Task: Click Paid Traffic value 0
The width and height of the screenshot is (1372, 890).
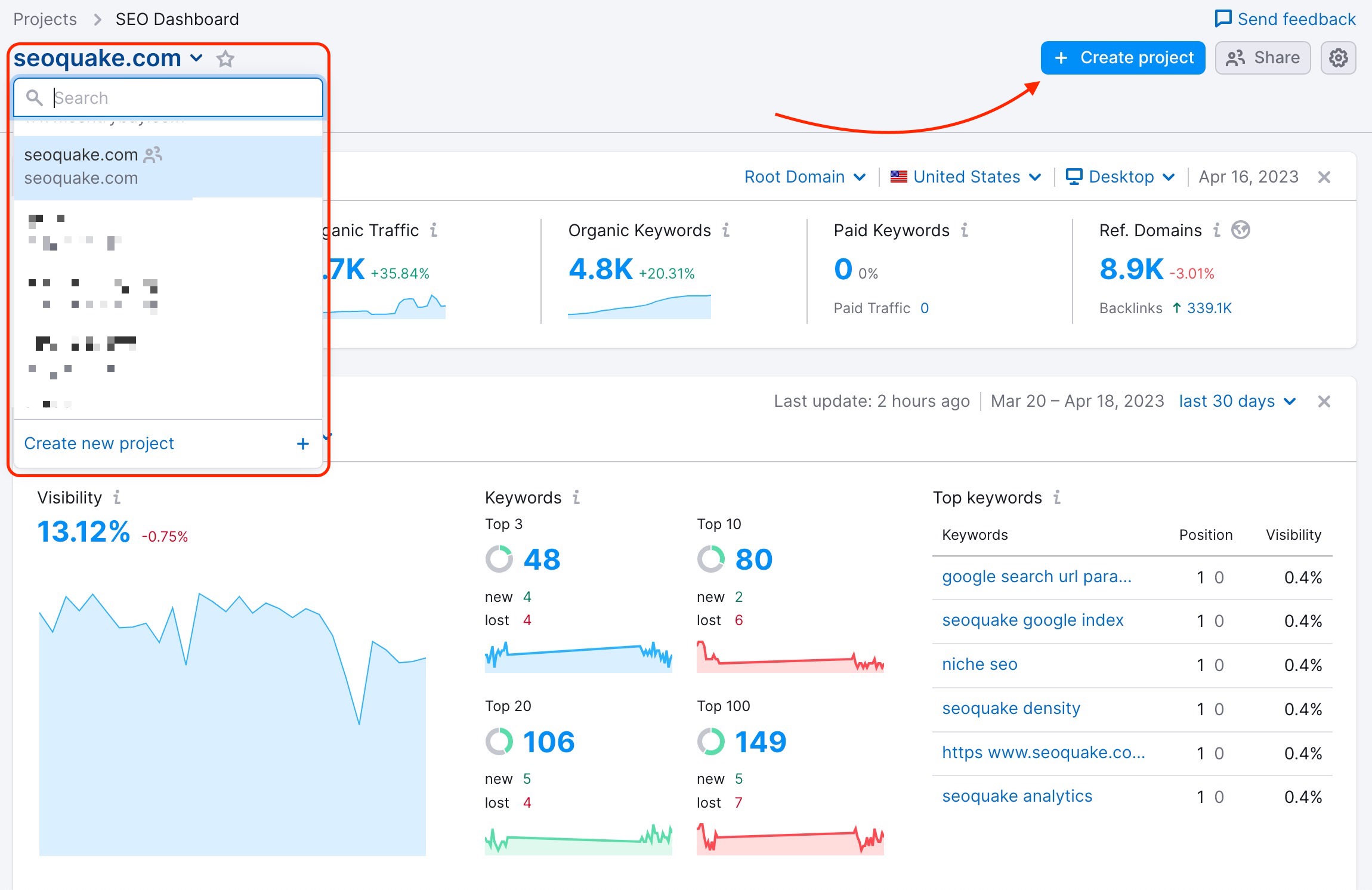Action: pos(924,308)
